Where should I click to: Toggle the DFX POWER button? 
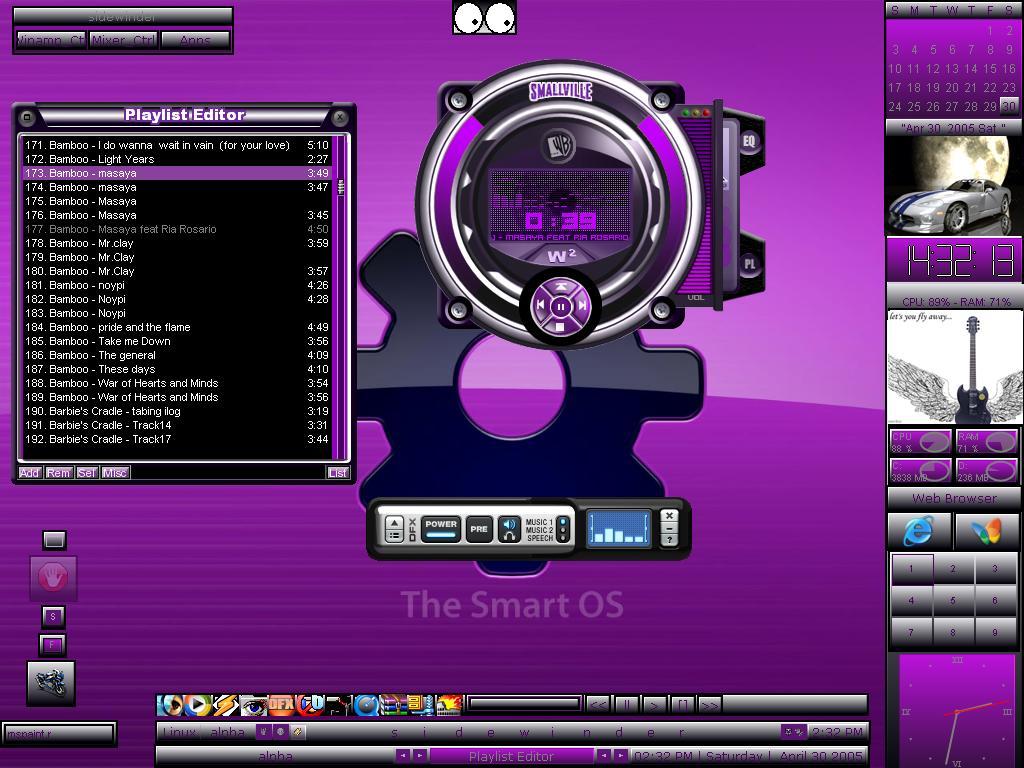441,528
